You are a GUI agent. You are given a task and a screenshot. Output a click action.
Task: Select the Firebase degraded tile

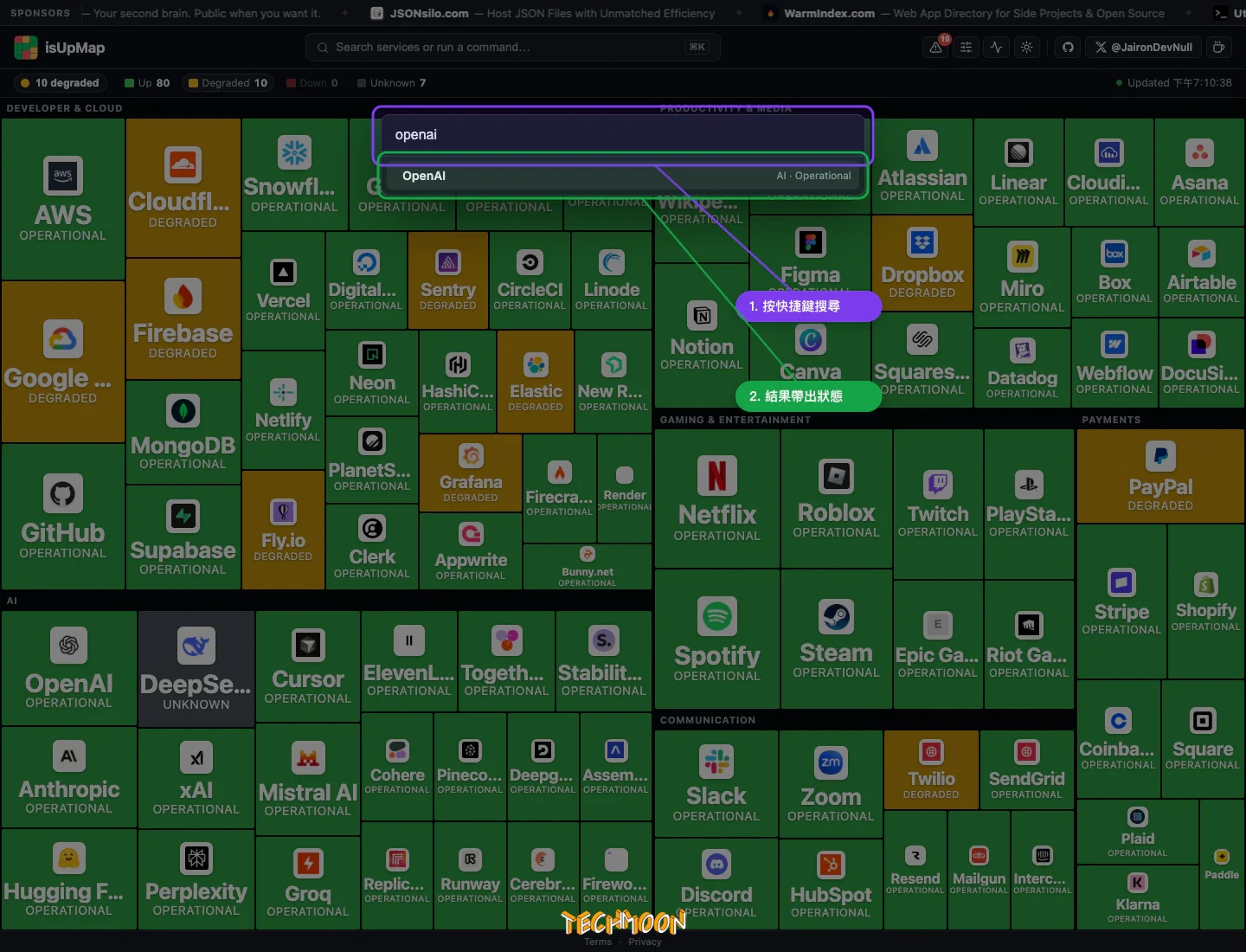tap(183, 318)
